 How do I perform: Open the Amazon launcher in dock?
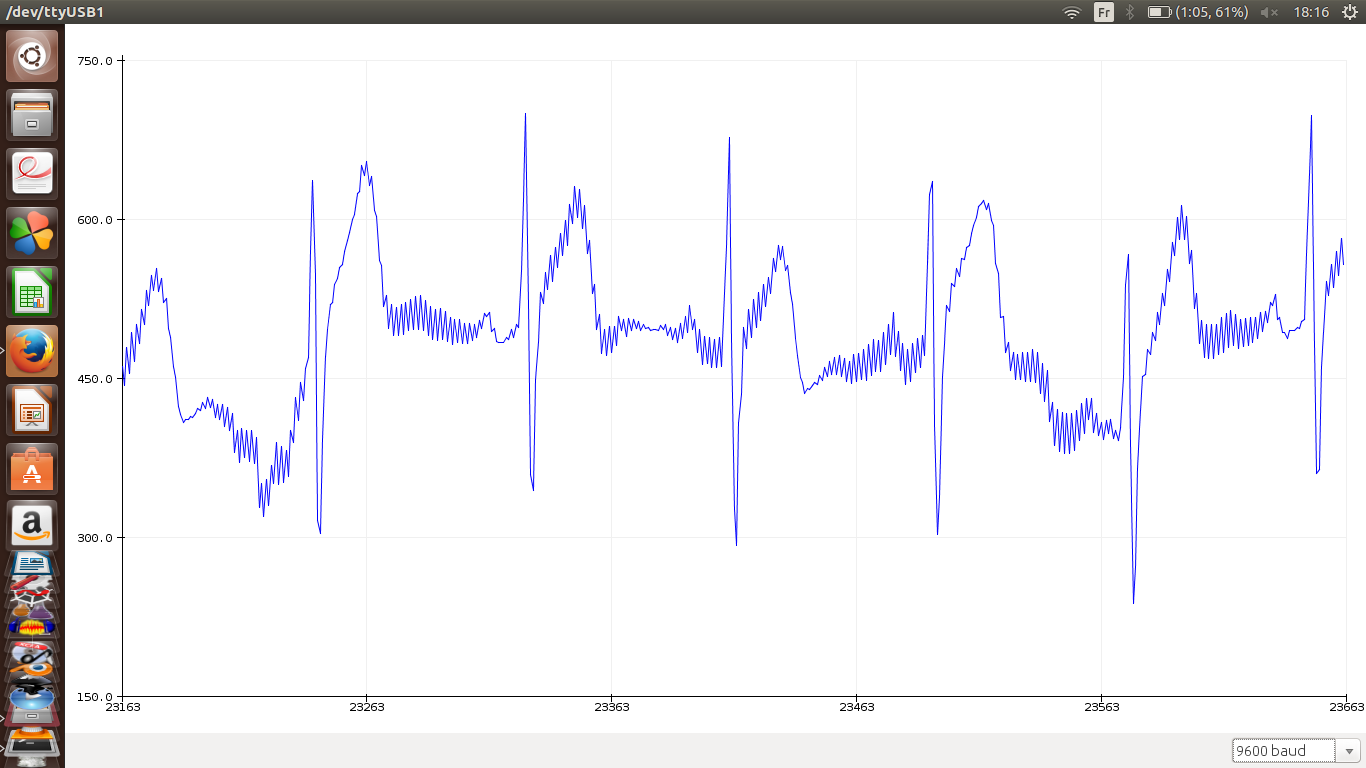coord(32,525)
